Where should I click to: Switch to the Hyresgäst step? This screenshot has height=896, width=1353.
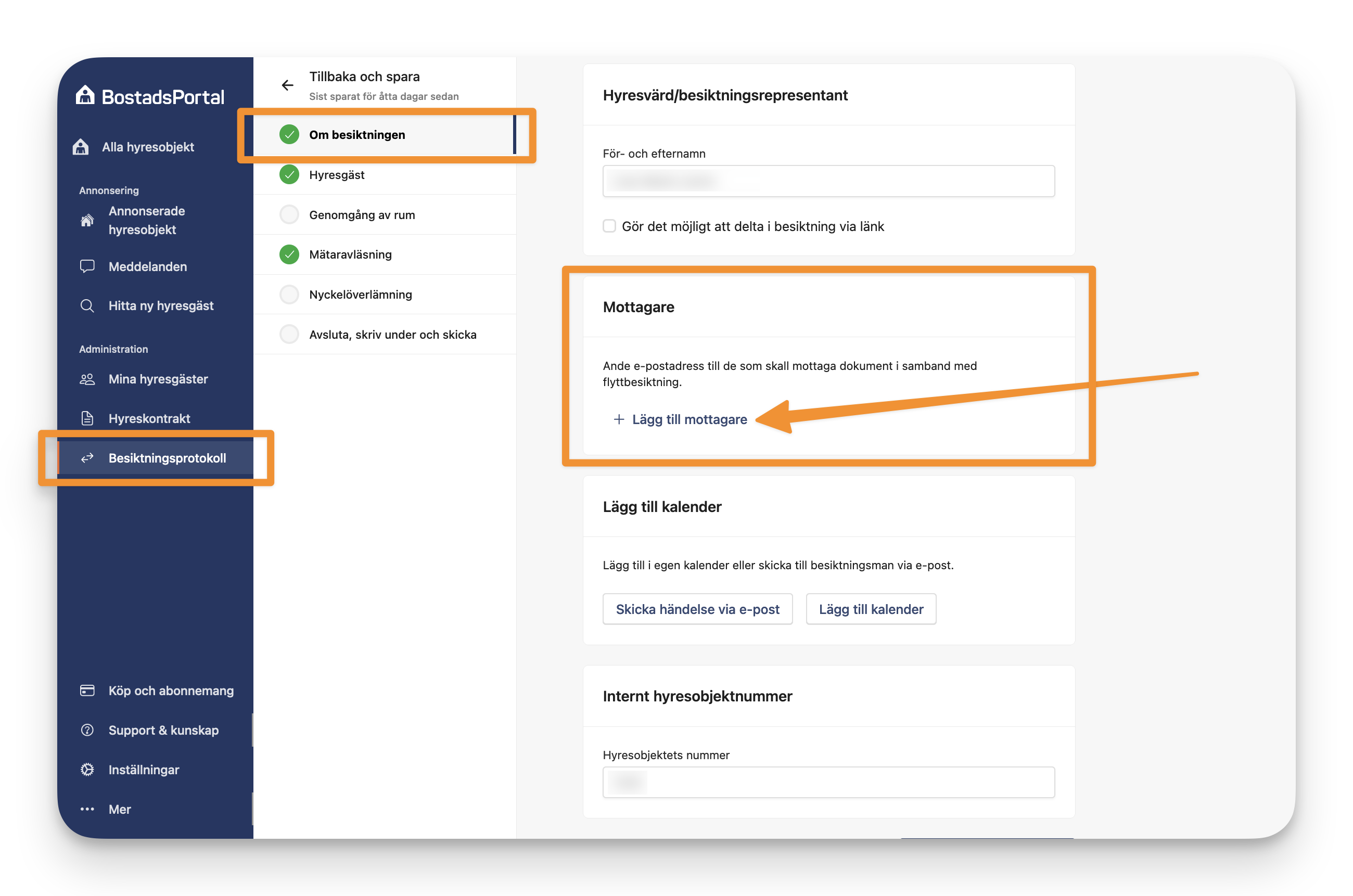click(385, 174)
